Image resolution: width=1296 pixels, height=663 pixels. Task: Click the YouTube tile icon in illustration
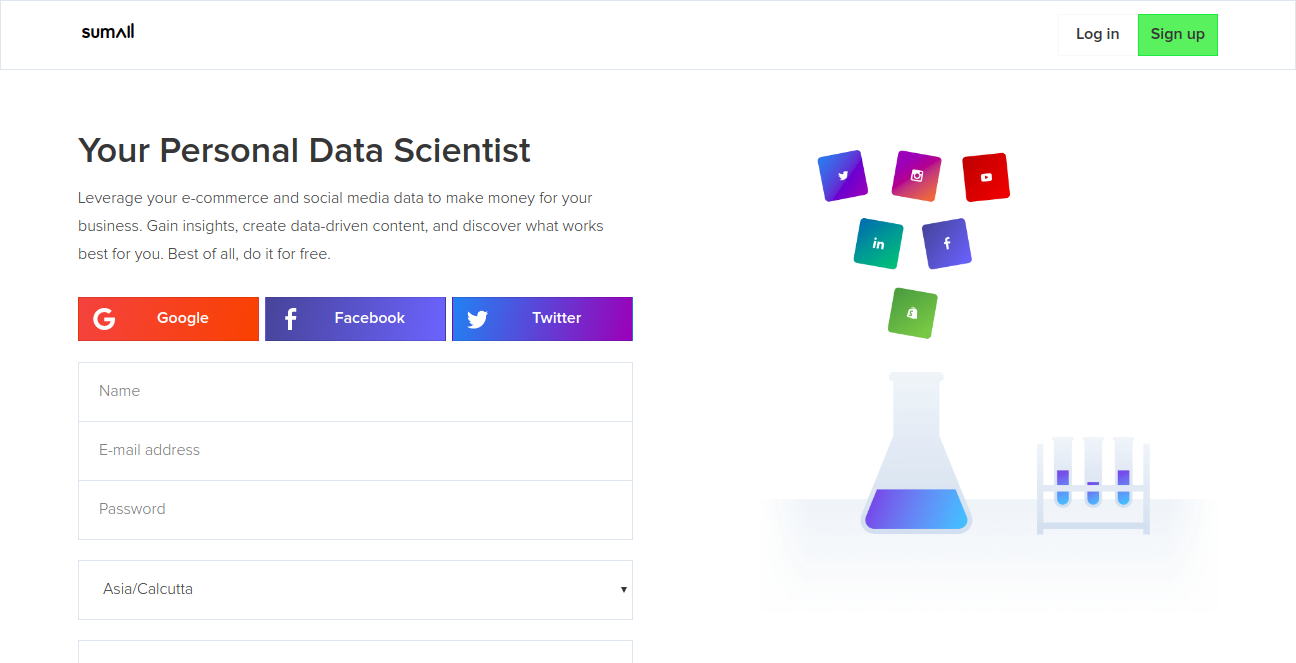coord(985,177)
